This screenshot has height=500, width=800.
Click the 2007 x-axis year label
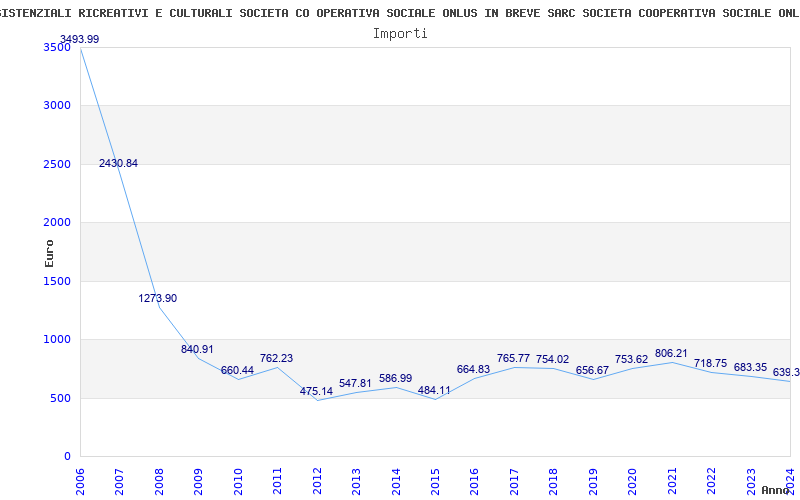(119, 482)
